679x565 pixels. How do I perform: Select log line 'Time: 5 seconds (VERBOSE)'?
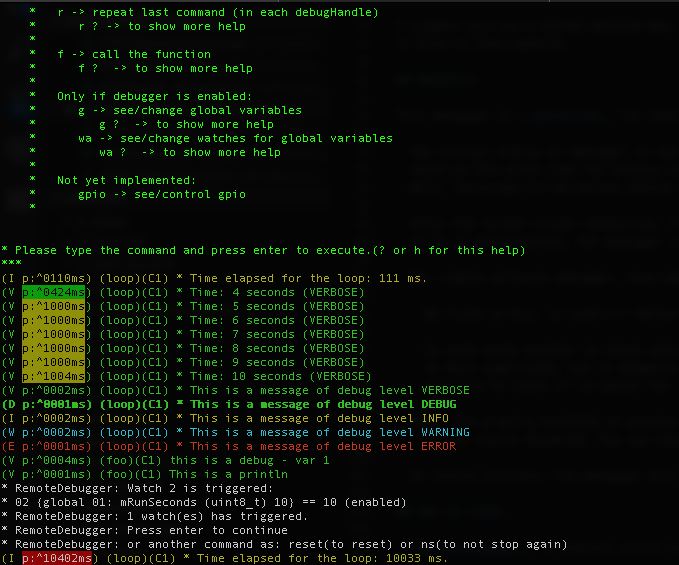[183, 307]
